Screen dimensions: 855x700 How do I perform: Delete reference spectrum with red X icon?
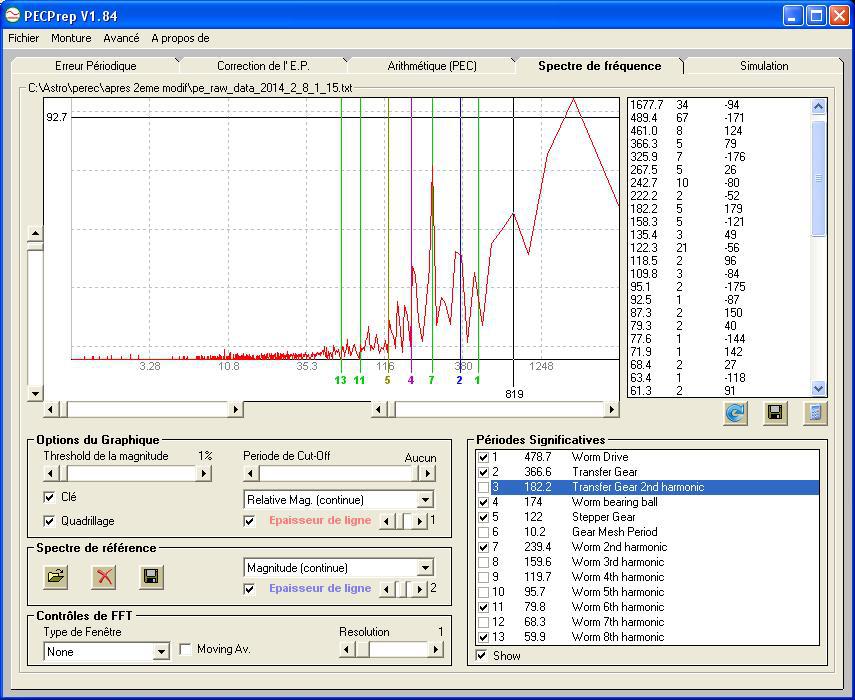click(104, 576)
